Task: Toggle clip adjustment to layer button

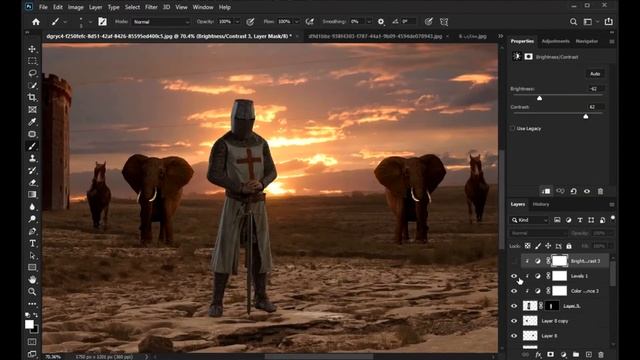Action: [x=546, y=191]
